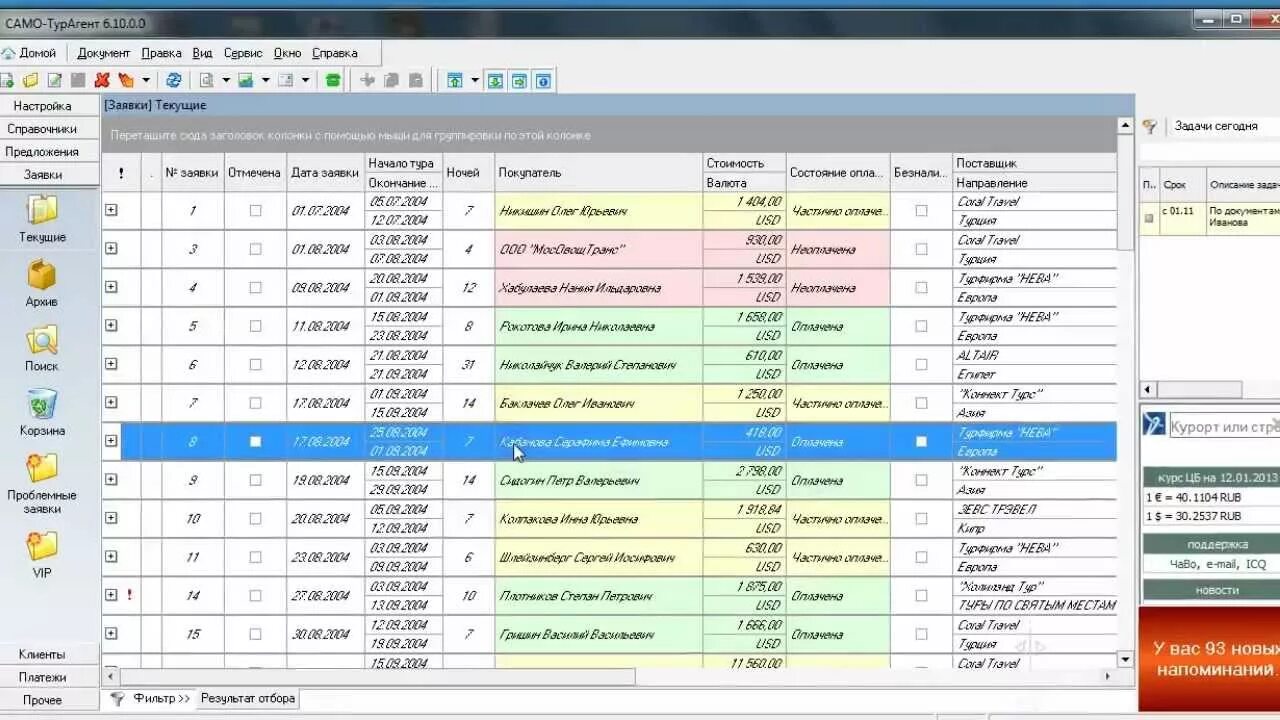
Task: Click the funnel icon beside Задачи сегодня
Action: point(1150,126)
